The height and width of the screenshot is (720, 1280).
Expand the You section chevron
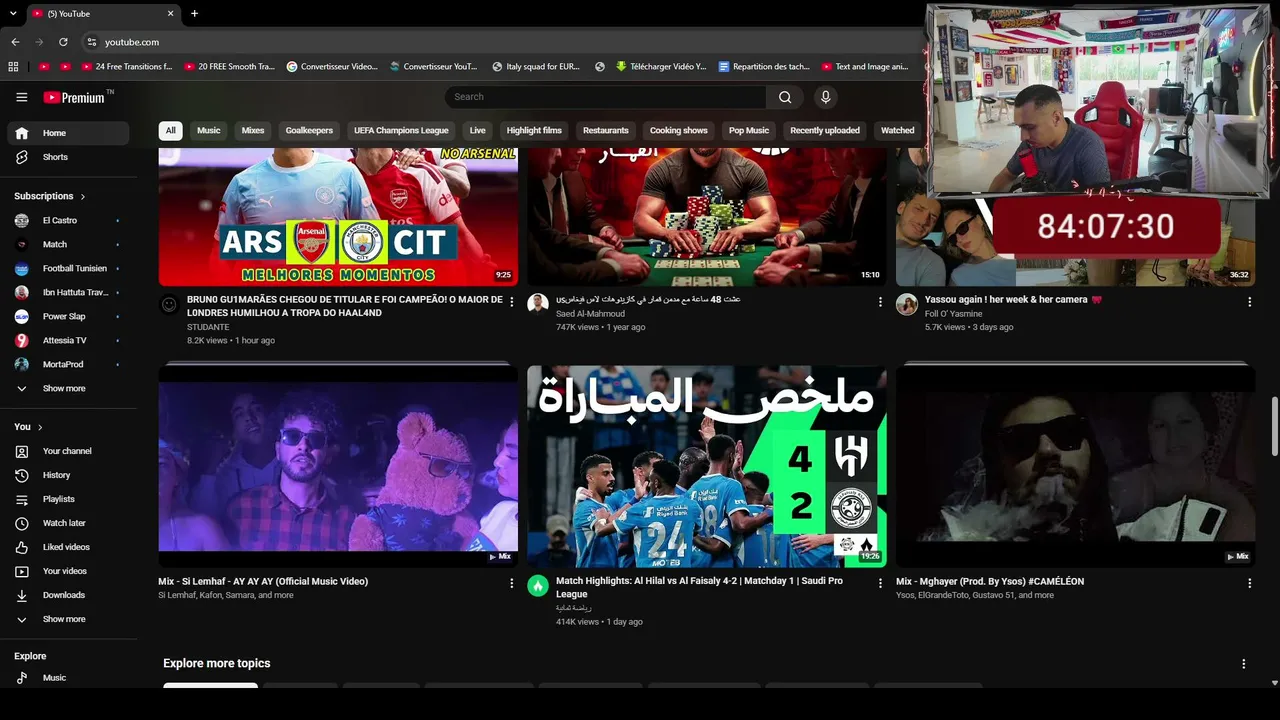point(40,428)
